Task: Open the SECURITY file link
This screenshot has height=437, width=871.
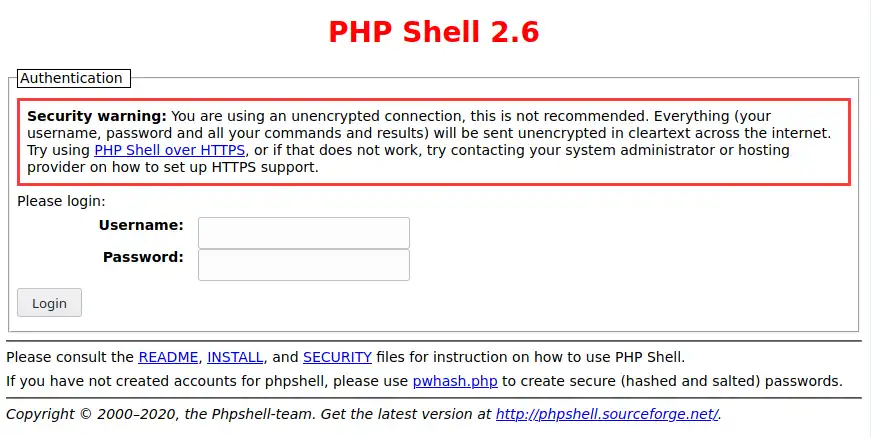Action: [337, 357]
